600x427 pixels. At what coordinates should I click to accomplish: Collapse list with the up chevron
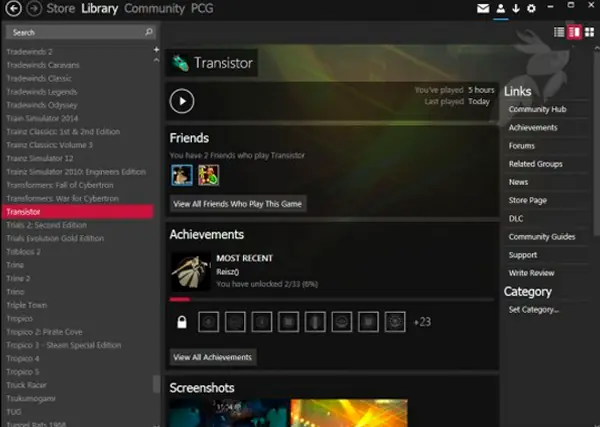pos(156,60)
